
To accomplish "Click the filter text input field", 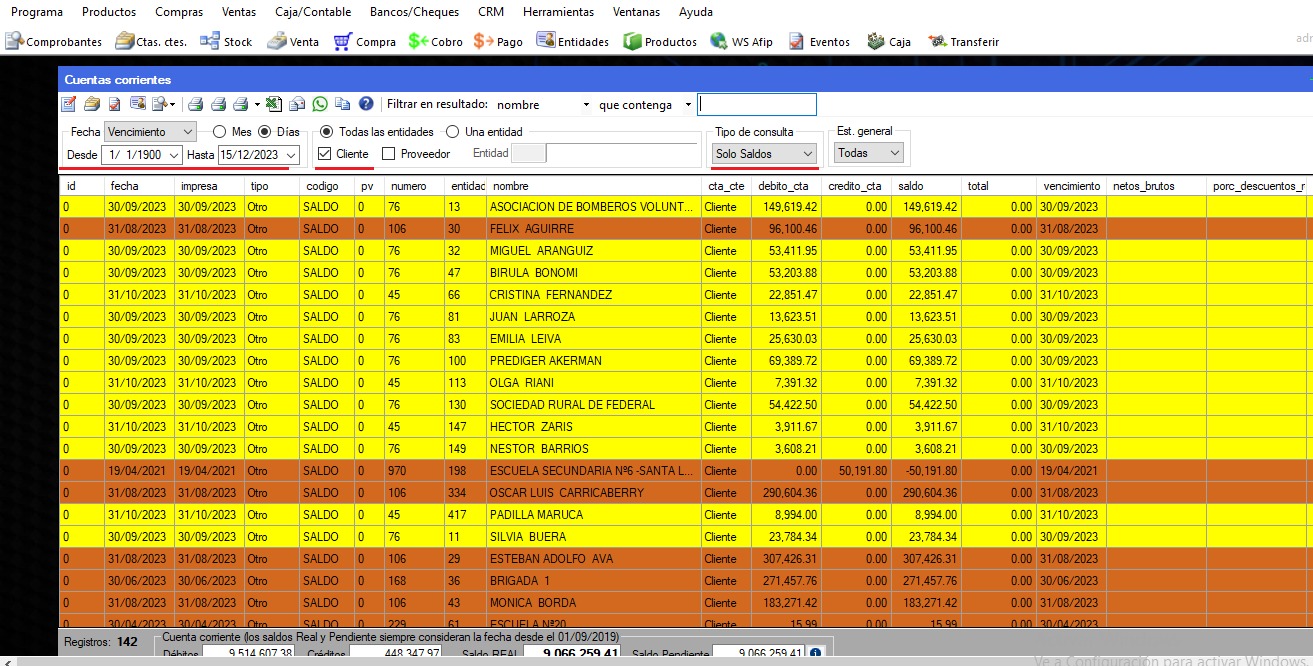I will click(756, 104).
